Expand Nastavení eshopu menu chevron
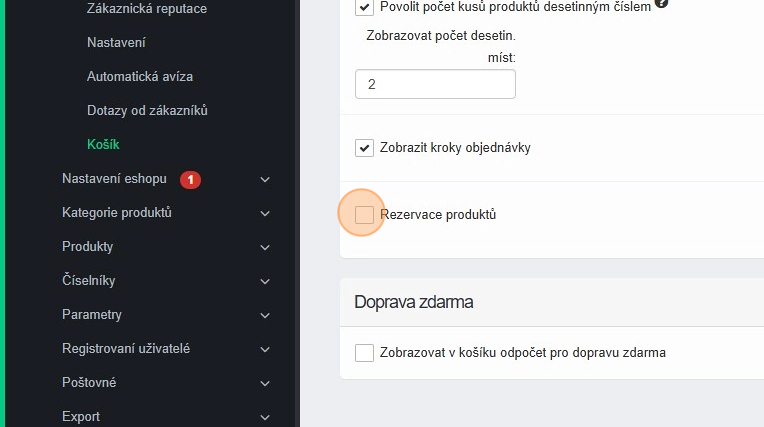The height and width of the screenshot is (427, 764). [x=265, y=180]
